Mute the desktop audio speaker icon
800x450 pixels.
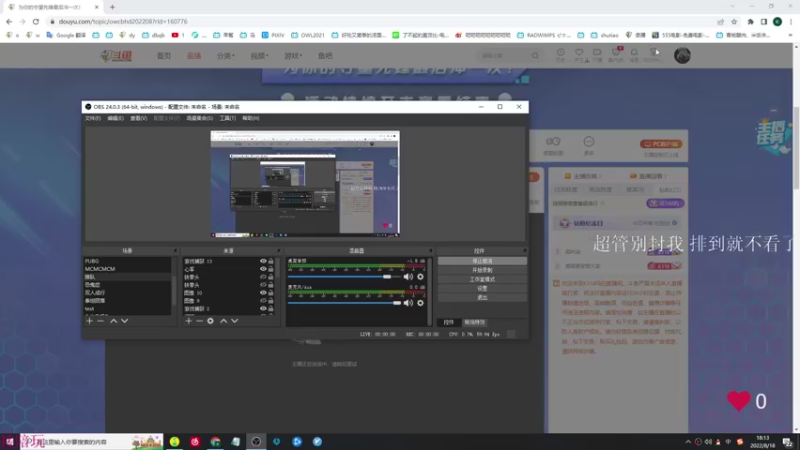click(x=408, y=277)
